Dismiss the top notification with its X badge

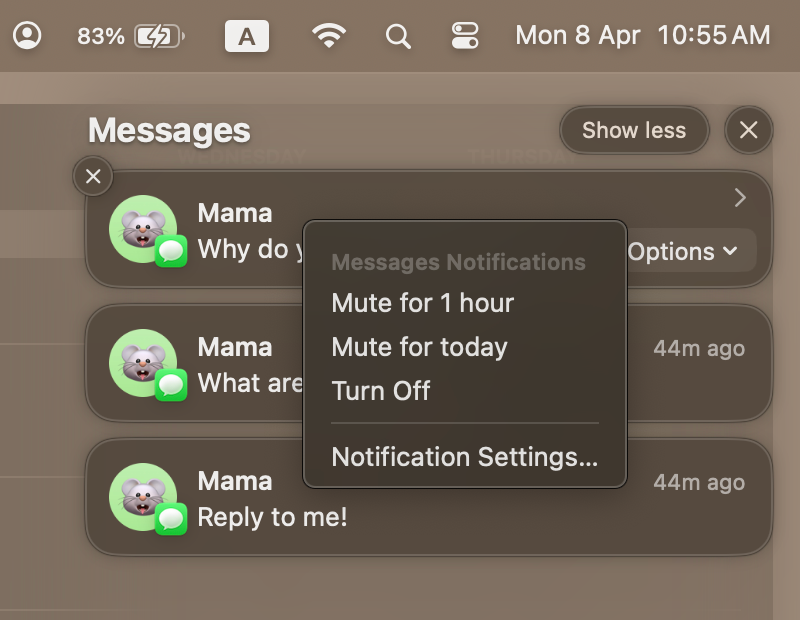(x=93, y=176)
